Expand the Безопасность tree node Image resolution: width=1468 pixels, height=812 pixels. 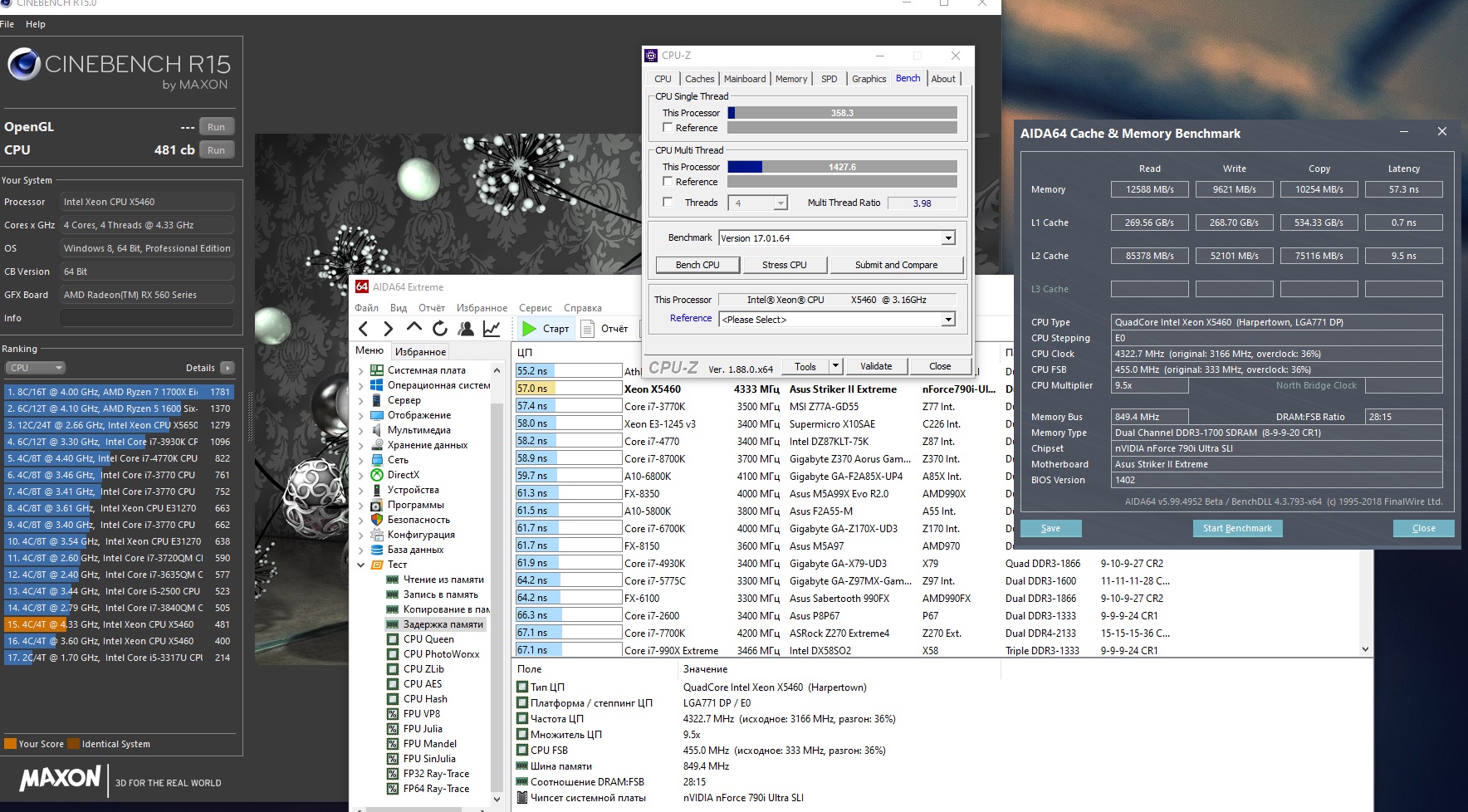pos(361,520)
